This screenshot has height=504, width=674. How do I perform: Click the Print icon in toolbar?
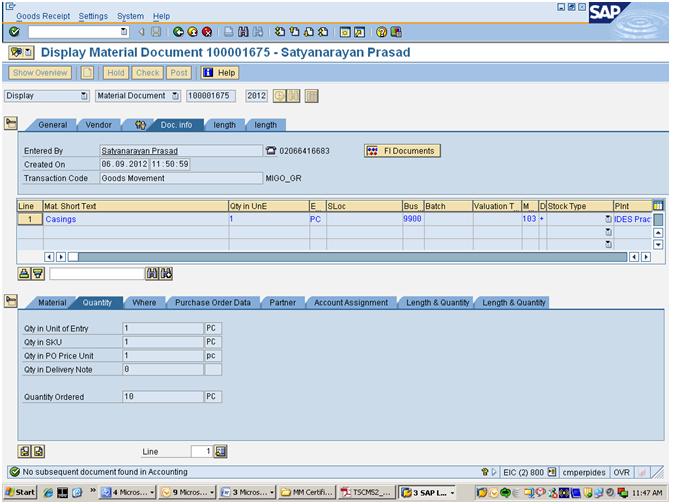(229, 32)
